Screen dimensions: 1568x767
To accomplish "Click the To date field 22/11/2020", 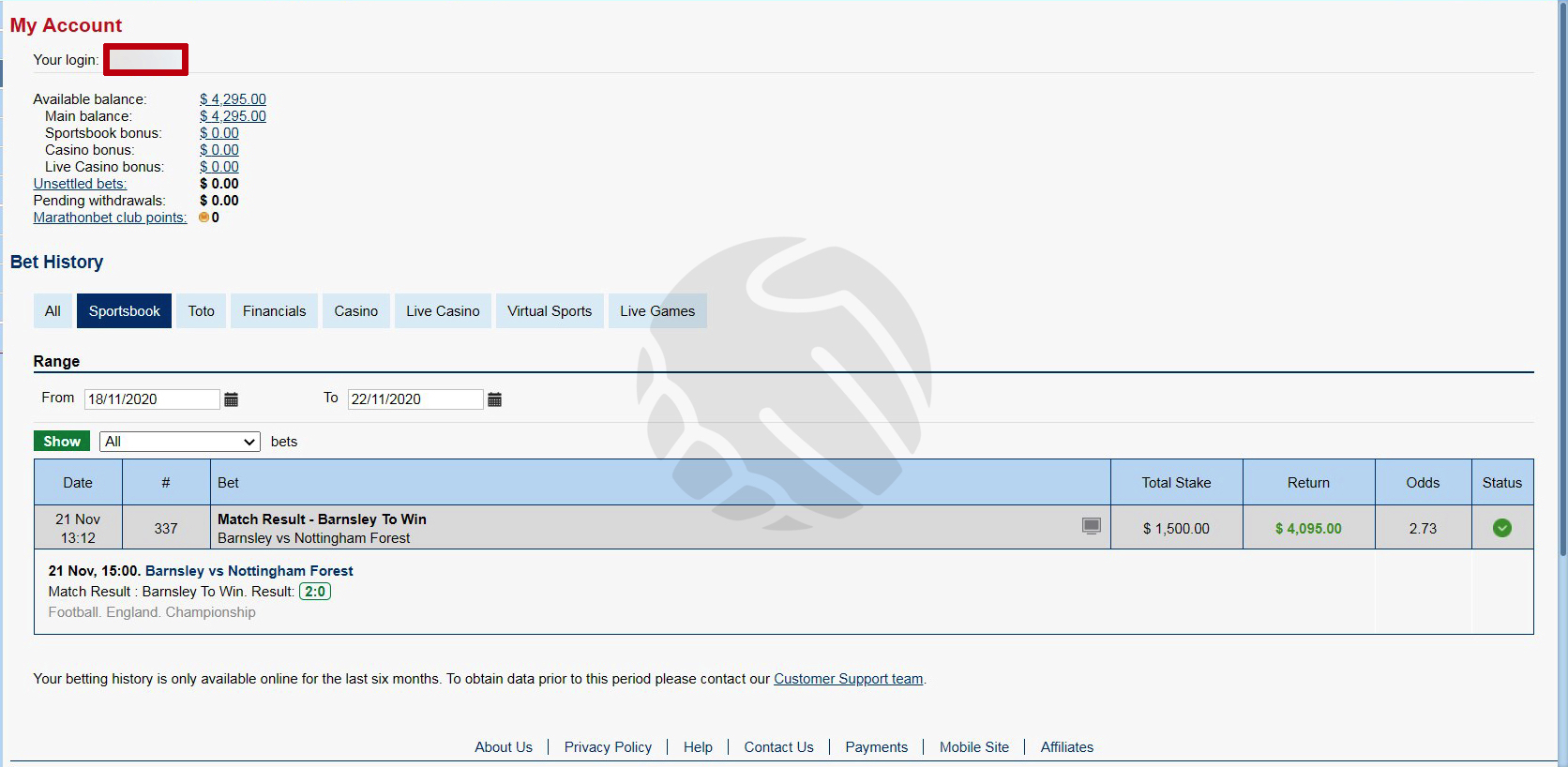I will 415,399.
